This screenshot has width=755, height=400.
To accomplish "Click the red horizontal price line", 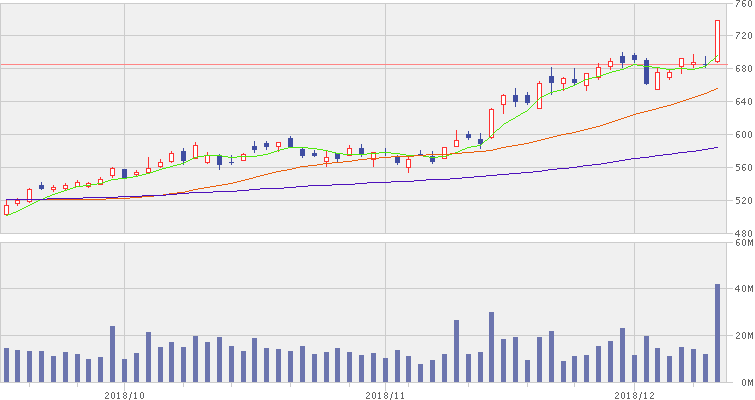I will [x=300, y=65].
